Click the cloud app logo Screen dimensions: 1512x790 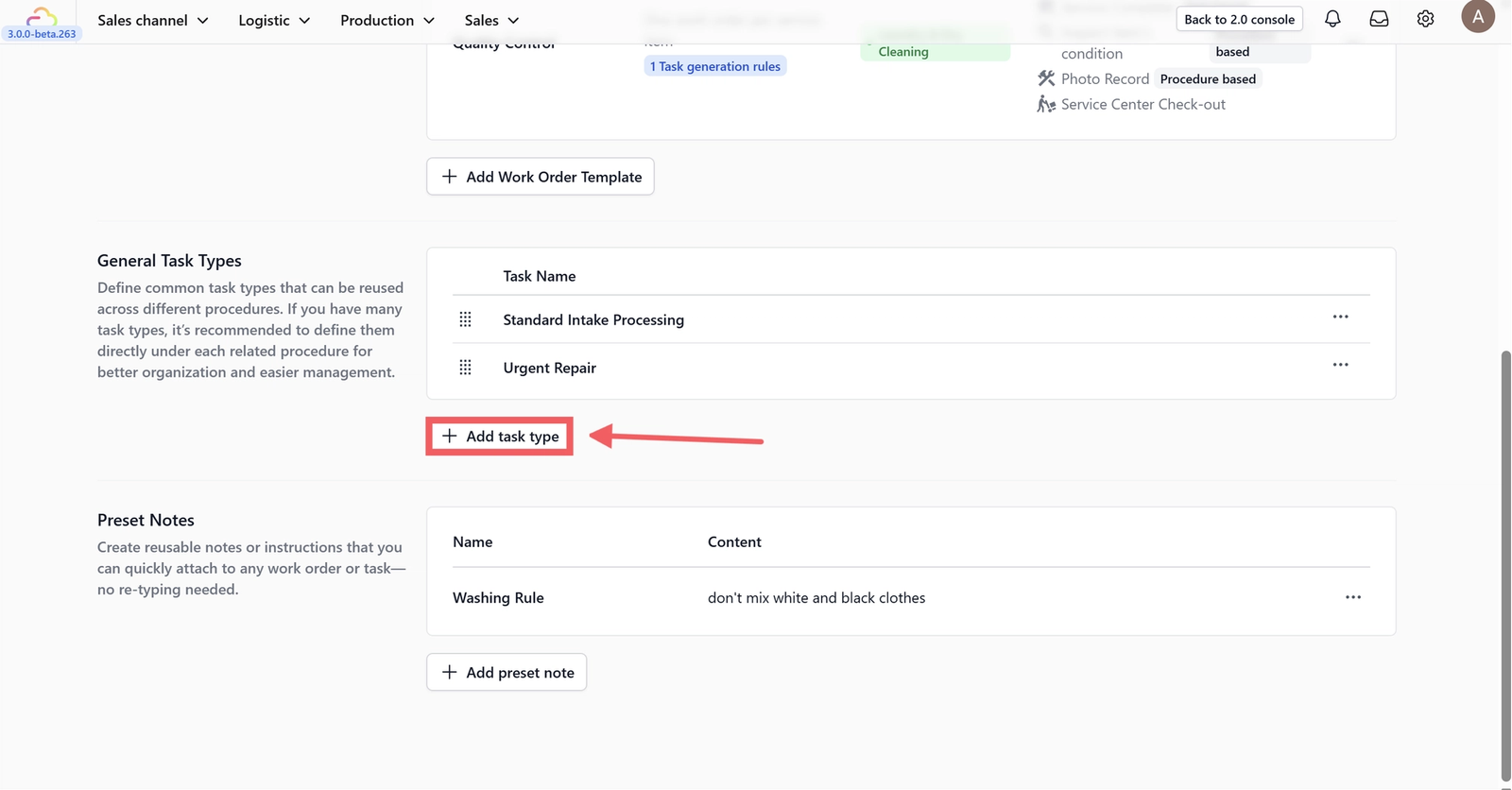point(42,16)
